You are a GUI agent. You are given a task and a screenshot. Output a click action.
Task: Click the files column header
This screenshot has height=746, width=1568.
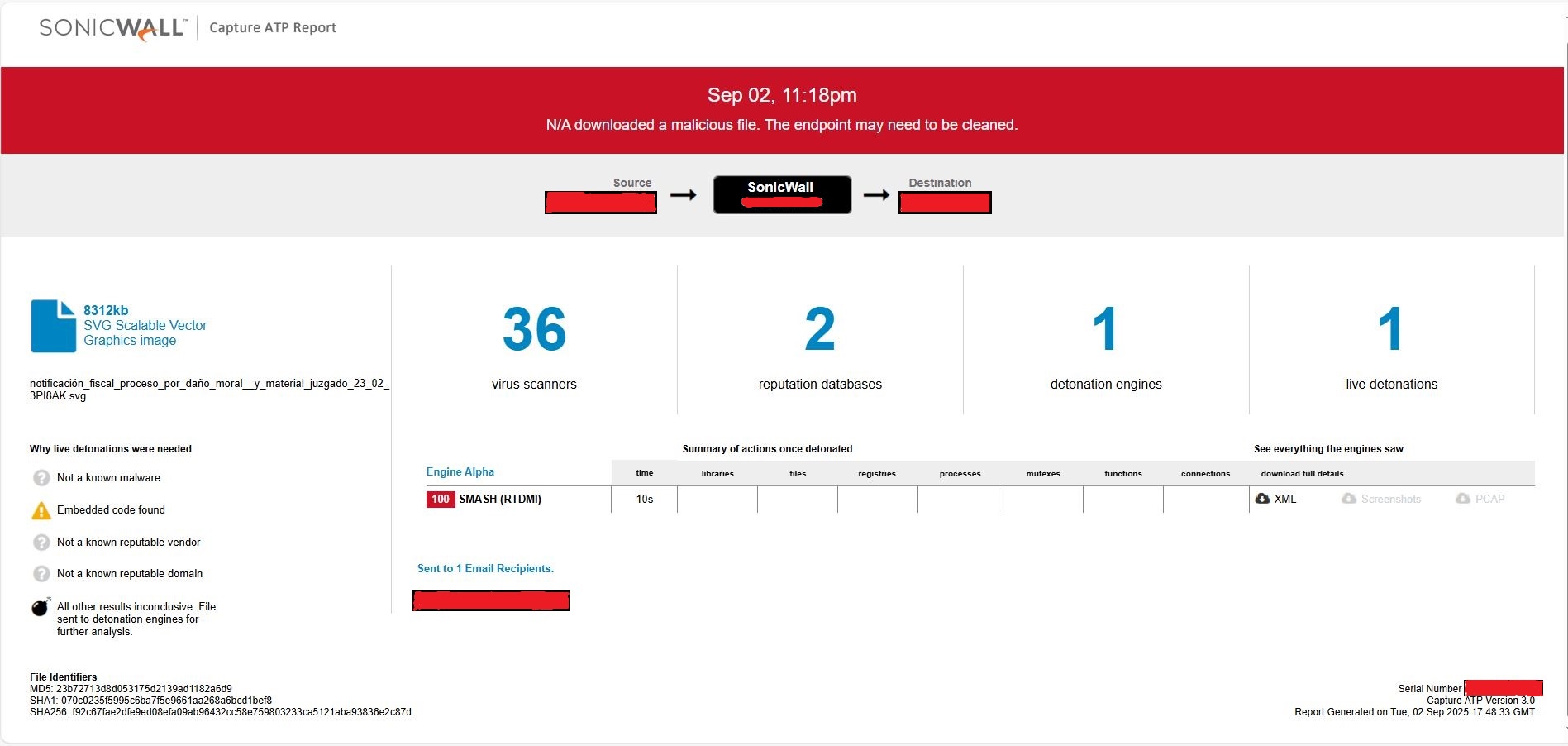pos(798,474)
